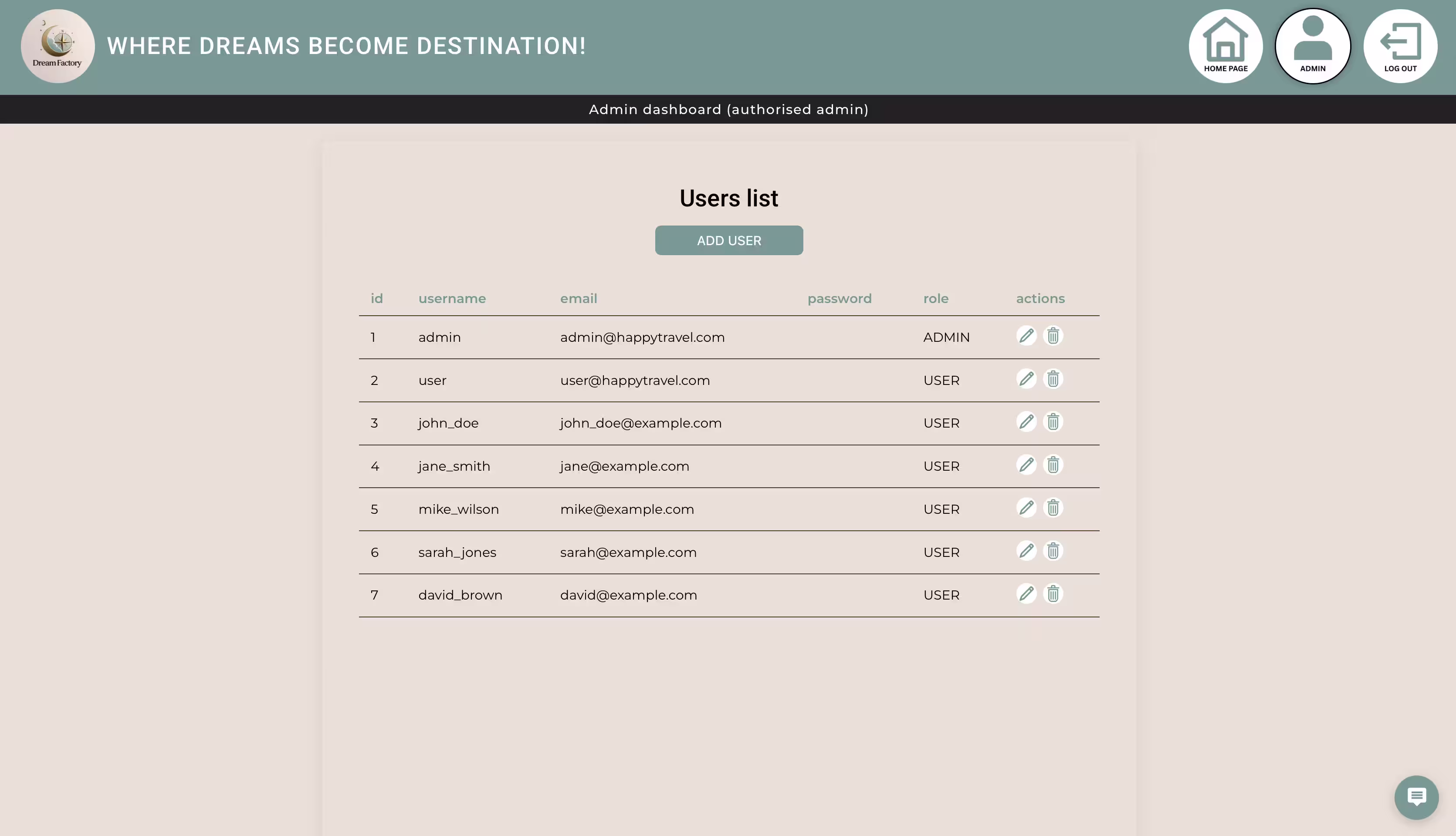Click the username cell 'jane_smith'

[454, 467]
